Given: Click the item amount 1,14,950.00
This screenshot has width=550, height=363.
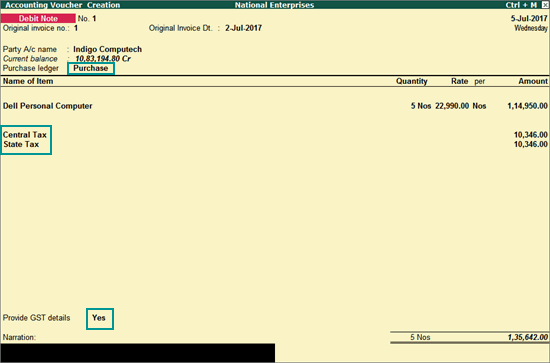Looking at the screenshot, I should [x=527, y=106].
